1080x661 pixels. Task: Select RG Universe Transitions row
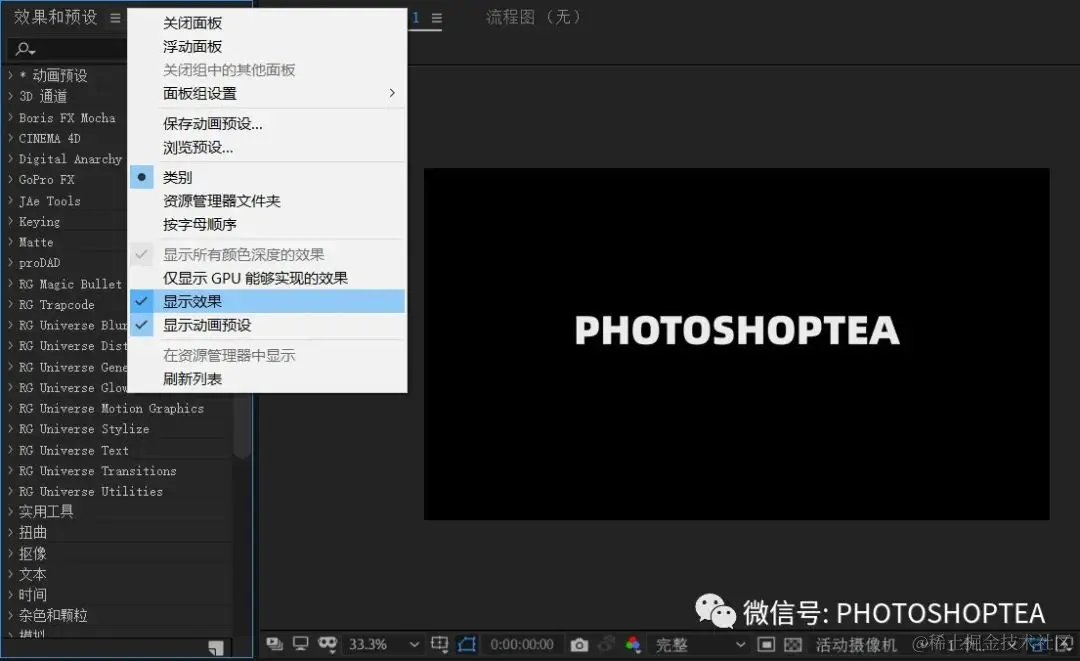click(118, 471)
